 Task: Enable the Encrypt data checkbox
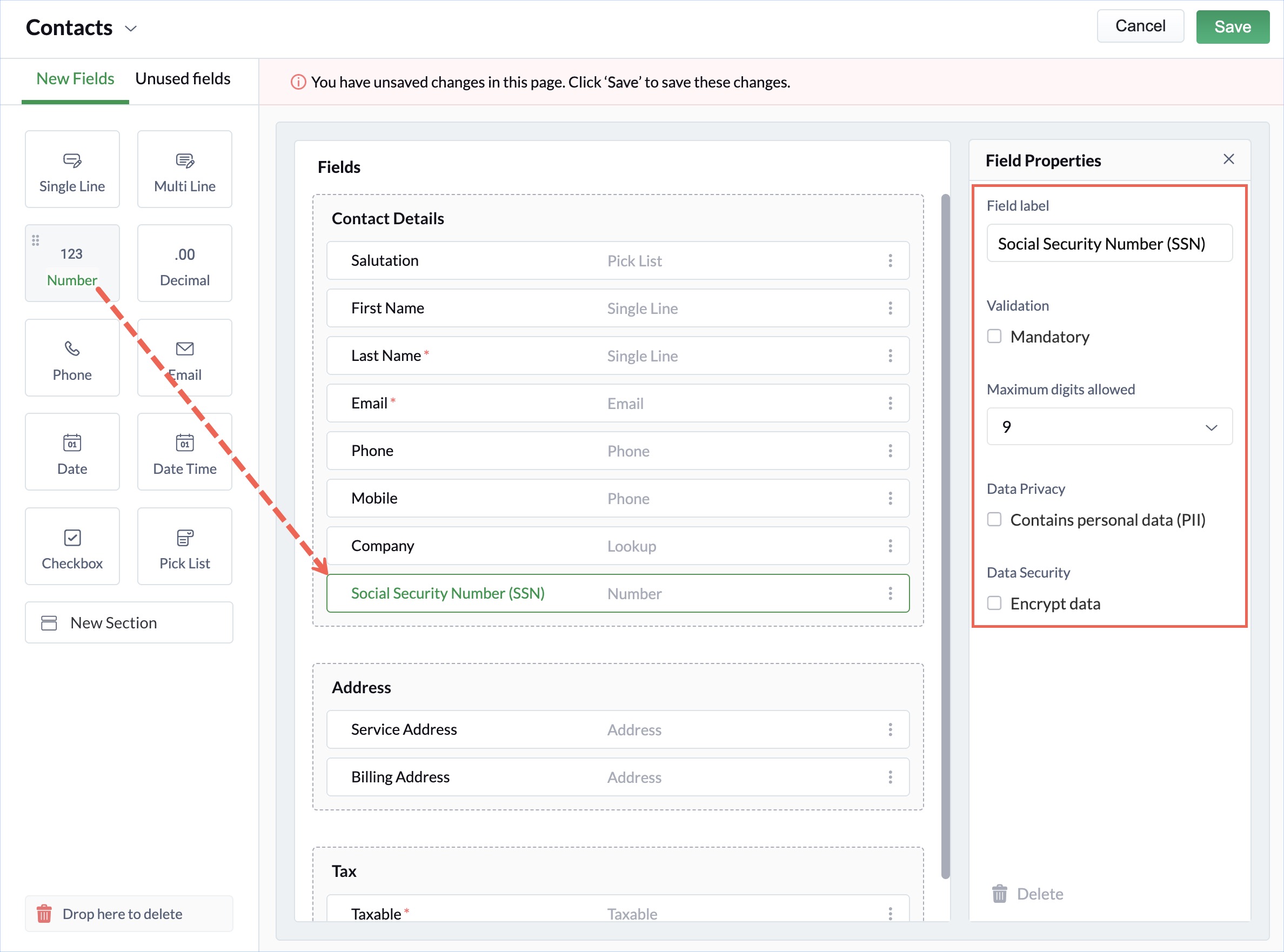994,603
